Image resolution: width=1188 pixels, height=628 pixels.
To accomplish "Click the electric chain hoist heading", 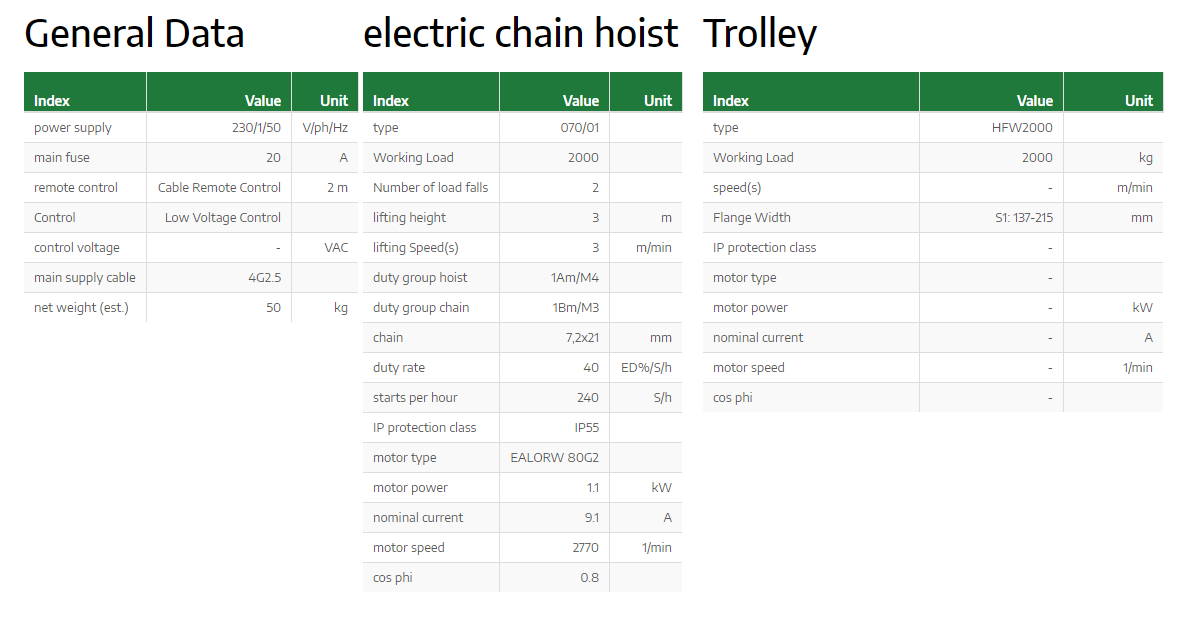I will coord(521,34).
